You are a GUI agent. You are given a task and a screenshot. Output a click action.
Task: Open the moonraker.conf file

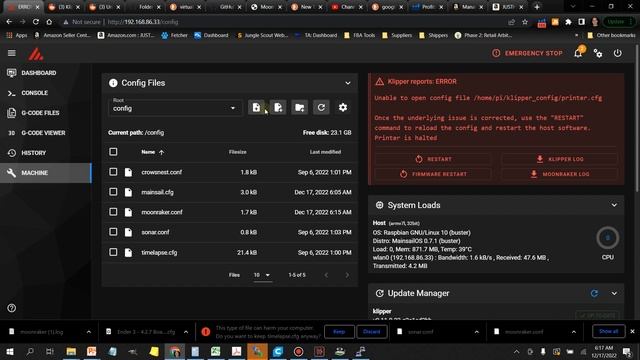tap(162, 212)
